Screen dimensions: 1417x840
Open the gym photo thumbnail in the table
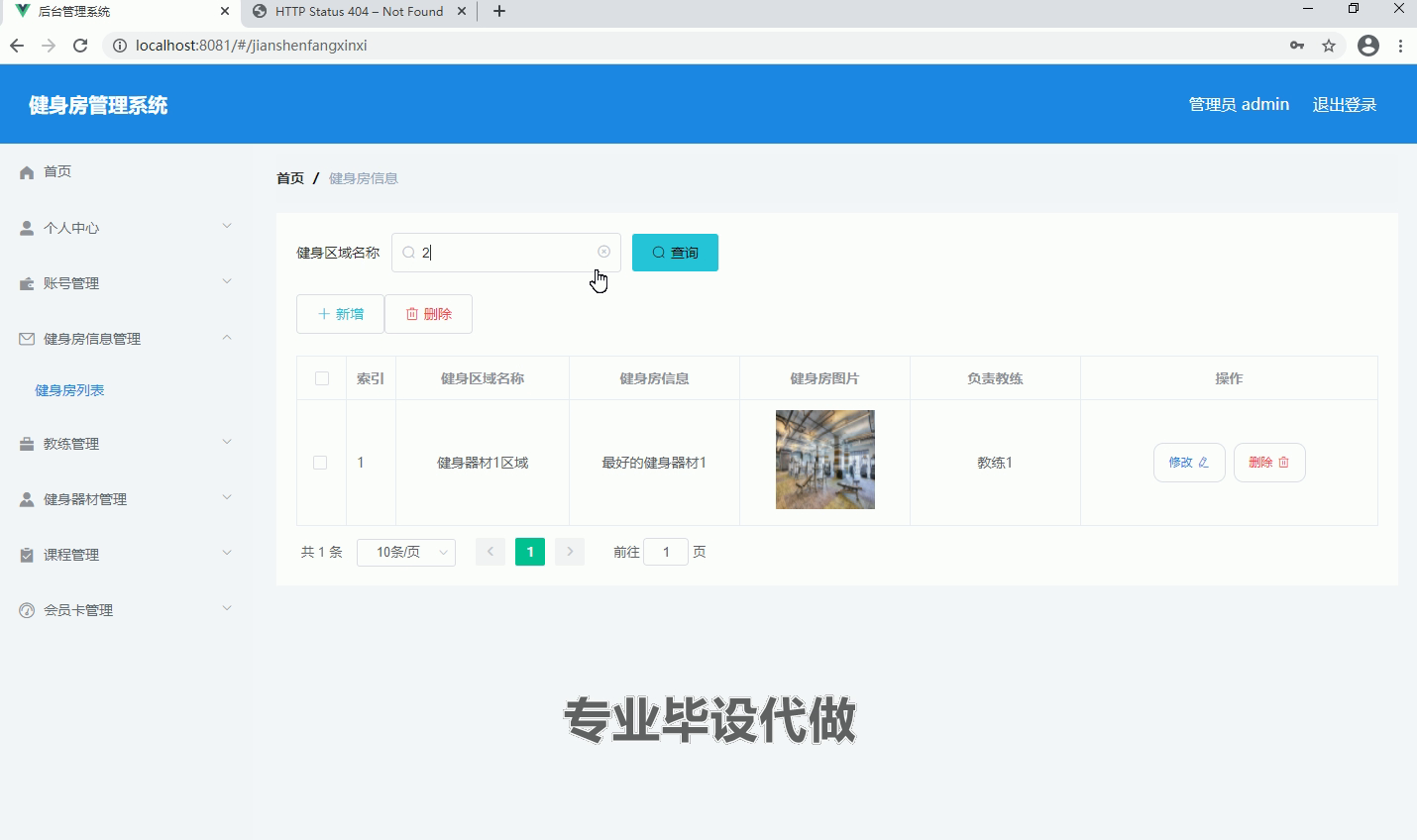coord(825,460)
